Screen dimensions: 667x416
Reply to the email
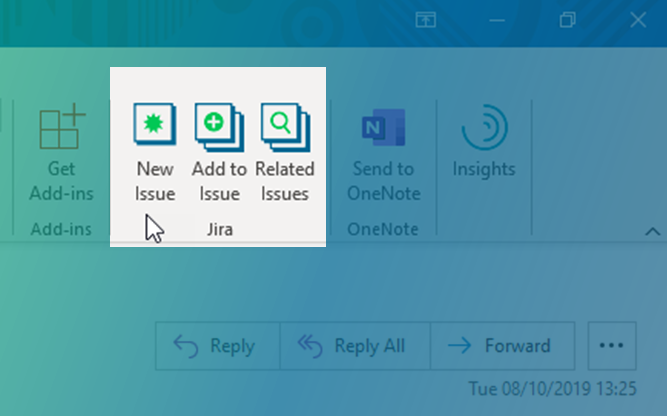tap(215, 346)
